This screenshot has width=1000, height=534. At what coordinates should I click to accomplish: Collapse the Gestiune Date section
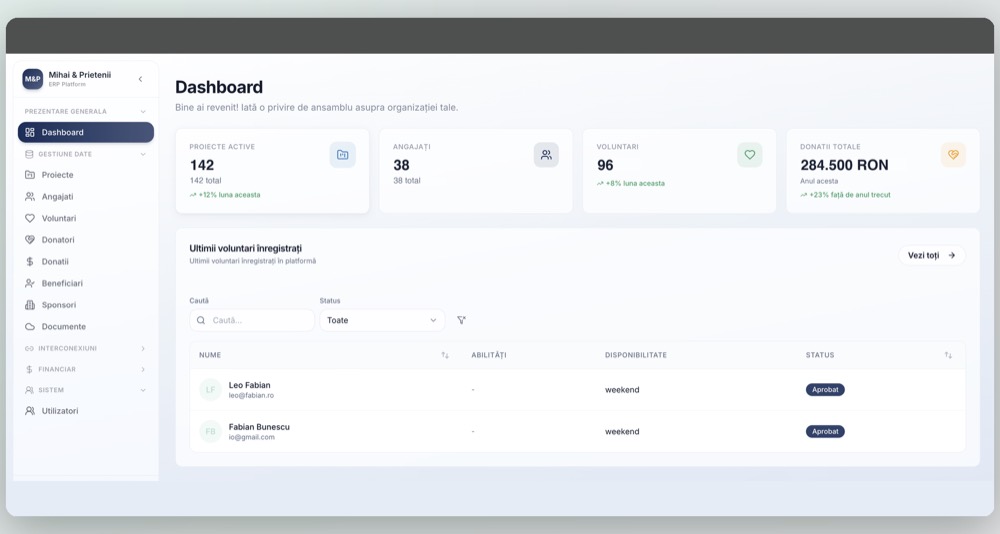tap(143, 154)
